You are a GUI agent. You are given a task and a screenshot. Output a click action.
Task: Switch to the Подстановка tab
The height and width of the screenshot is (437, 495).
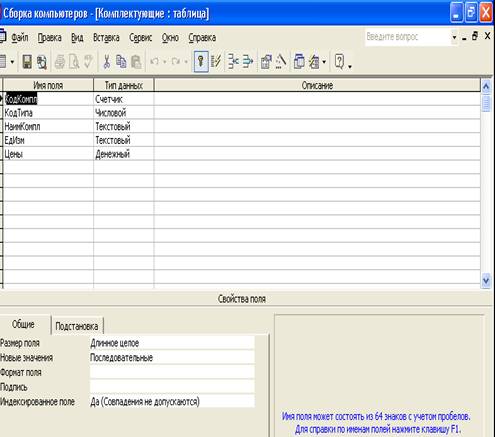click(x=77, y=326)
